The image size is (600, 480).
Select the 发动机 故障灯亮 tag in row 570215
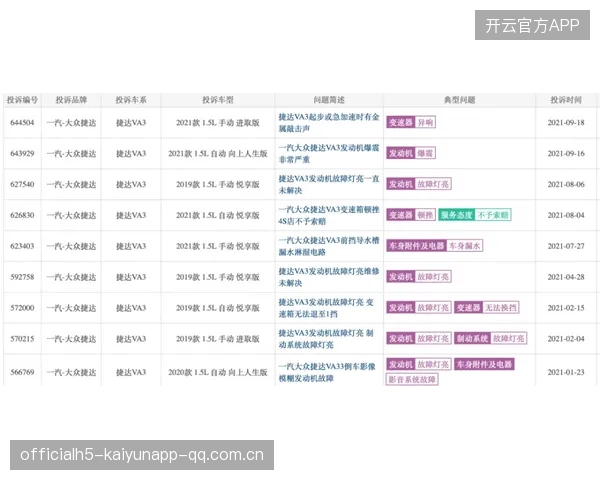point(419,339)
